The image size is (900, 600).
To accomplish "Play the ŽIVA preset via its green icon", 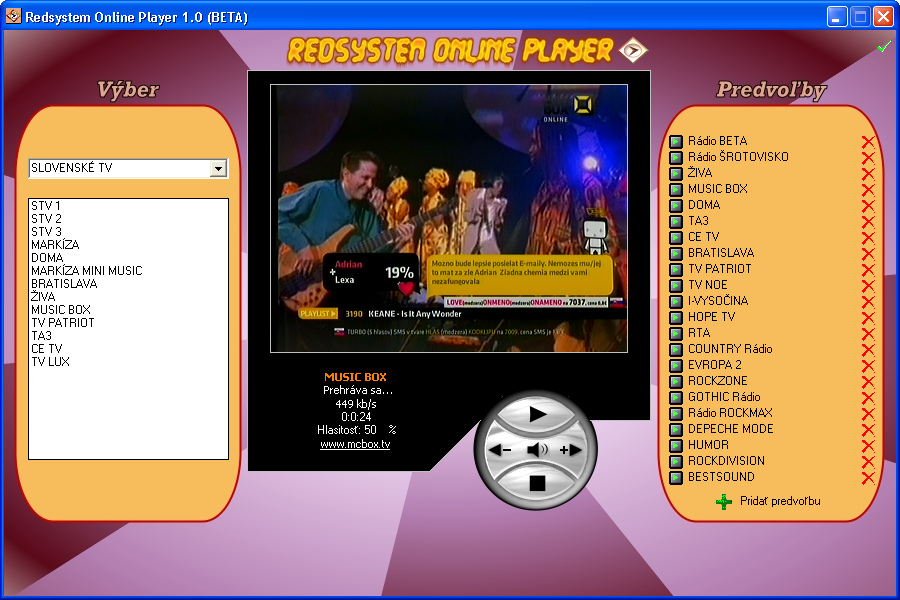I will (676, 173).
